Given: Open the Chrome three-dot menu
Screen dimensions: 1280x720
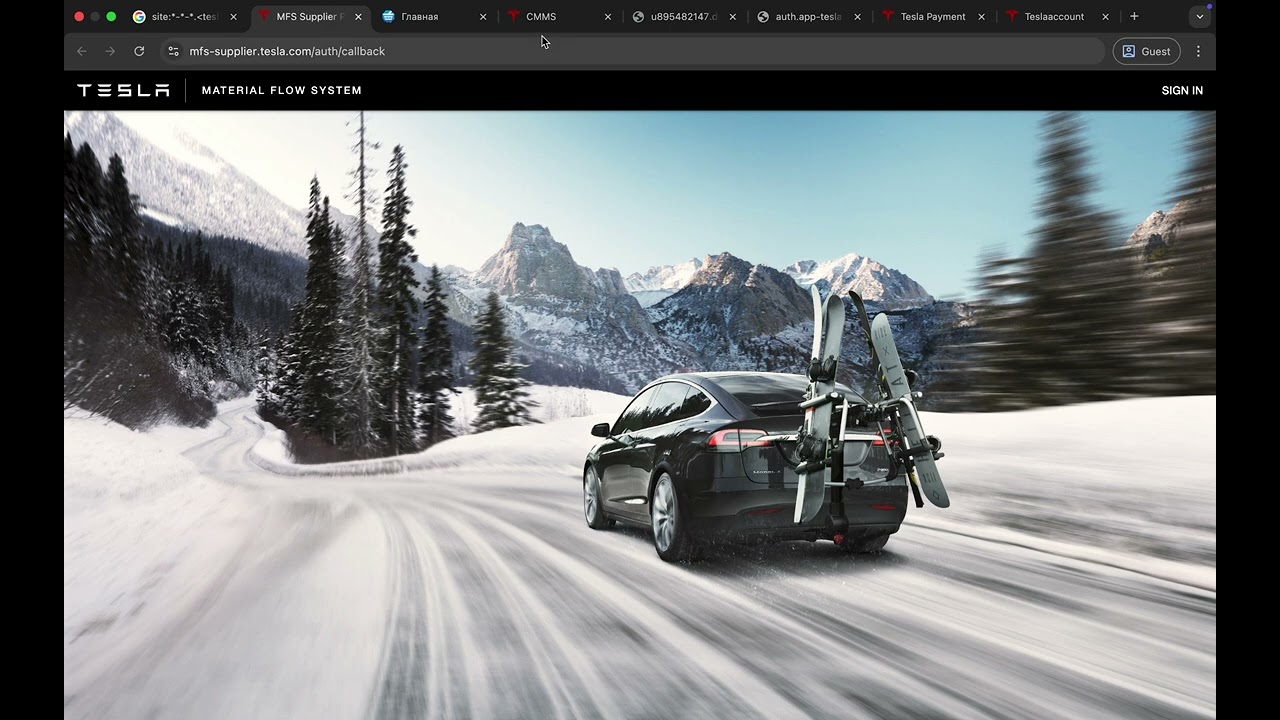Looking at the screenshot, I should click(1198, 51).
